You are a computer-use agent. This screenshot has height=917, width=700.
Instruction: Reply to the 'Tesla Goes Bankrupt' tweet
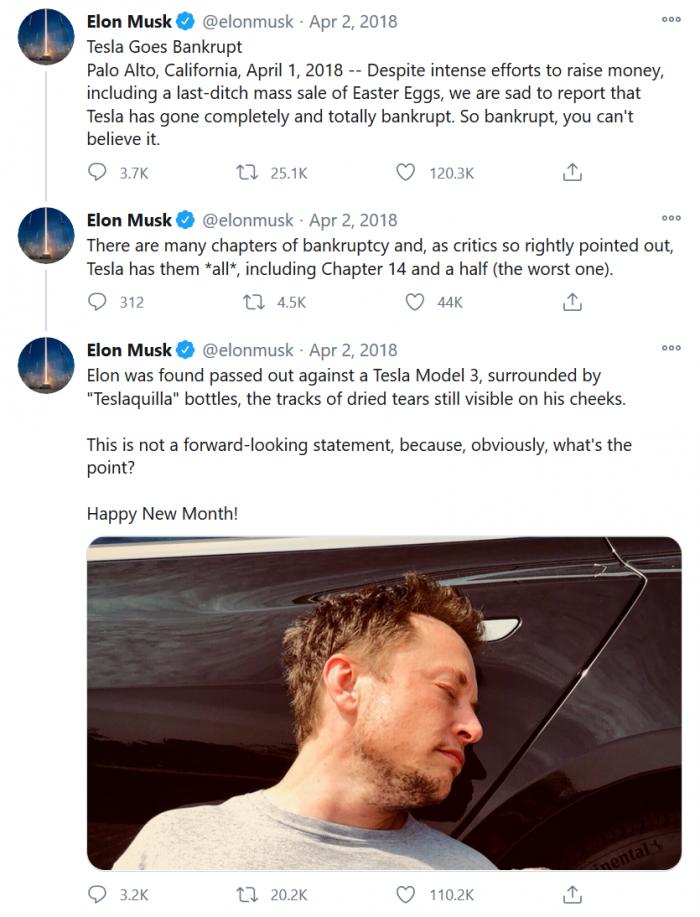98,172
